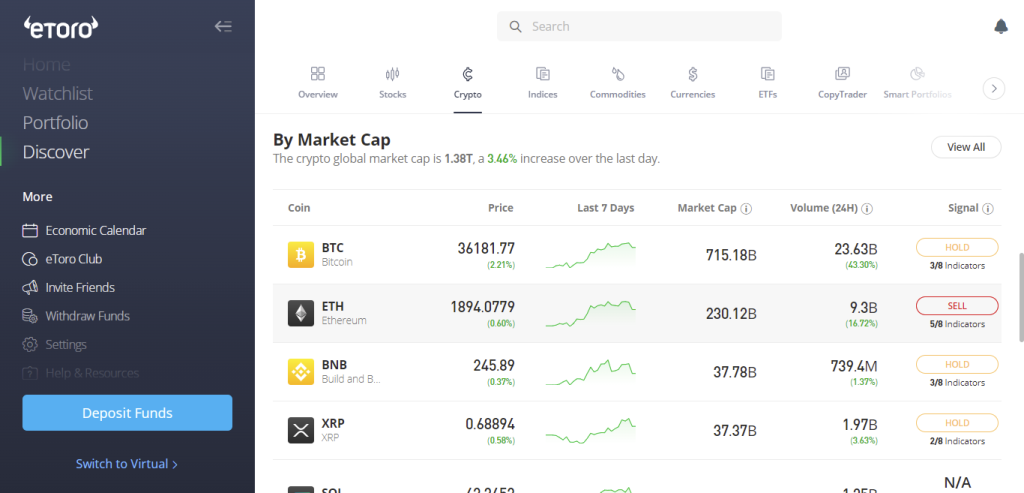This screenshot has height=493, width=1024.
Task: Open Invite Friends link
Action: 80,287
